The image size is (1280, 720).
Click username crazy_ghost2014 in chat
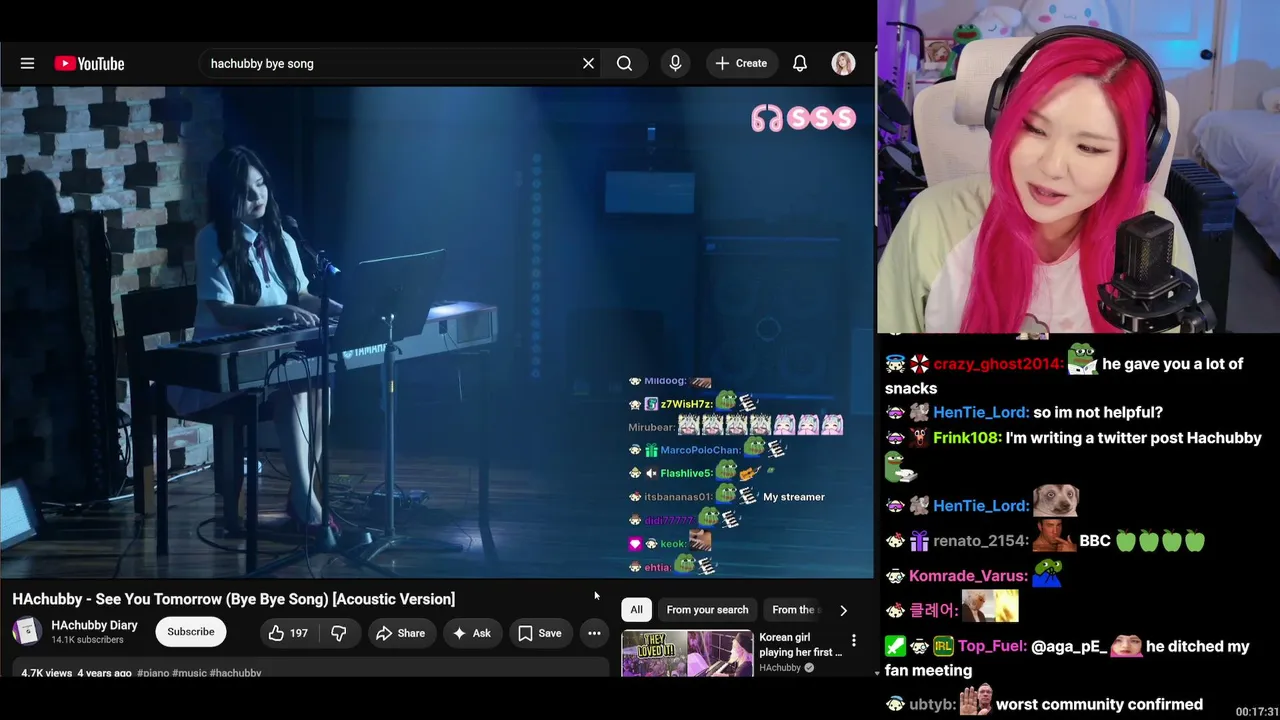pos(996,364)
